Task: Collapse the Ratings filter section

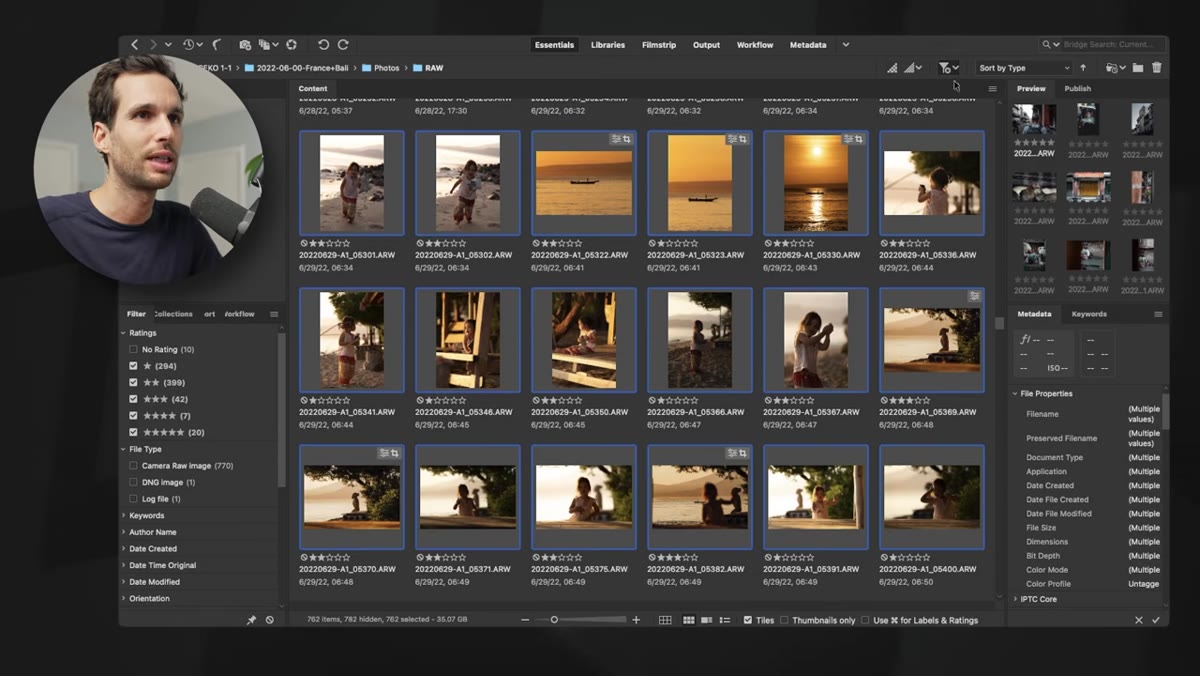Action: [x=124, y=333]
